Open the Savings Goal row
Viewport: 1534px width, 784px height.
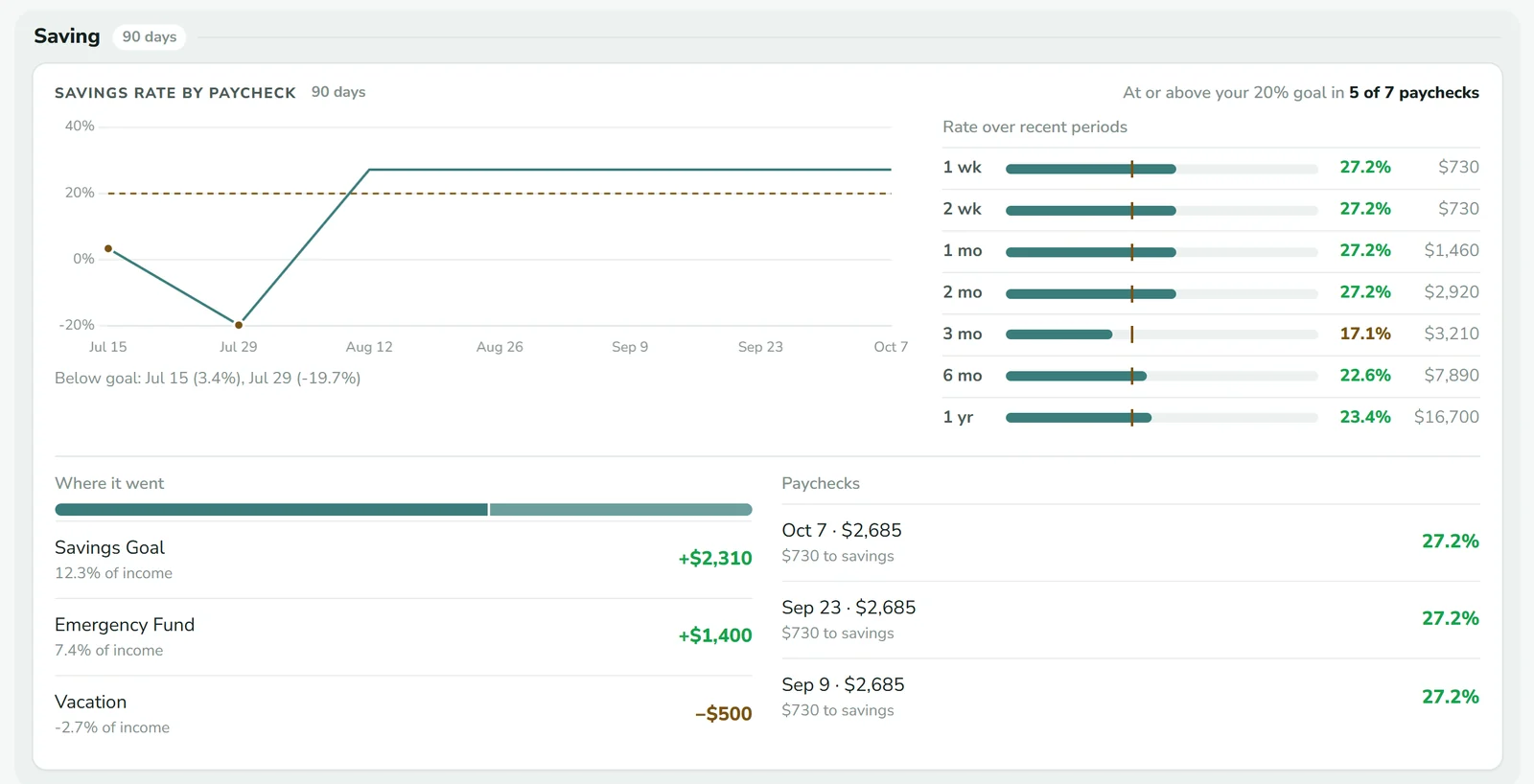(x=404, y=560)
